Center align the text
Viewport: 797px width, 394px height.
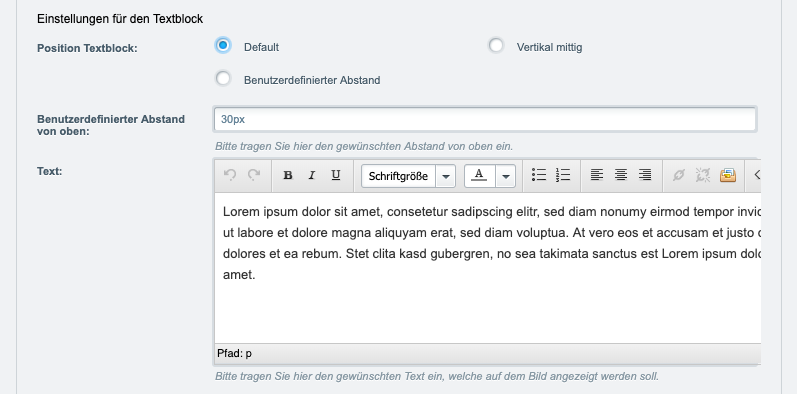coord(621,175)
